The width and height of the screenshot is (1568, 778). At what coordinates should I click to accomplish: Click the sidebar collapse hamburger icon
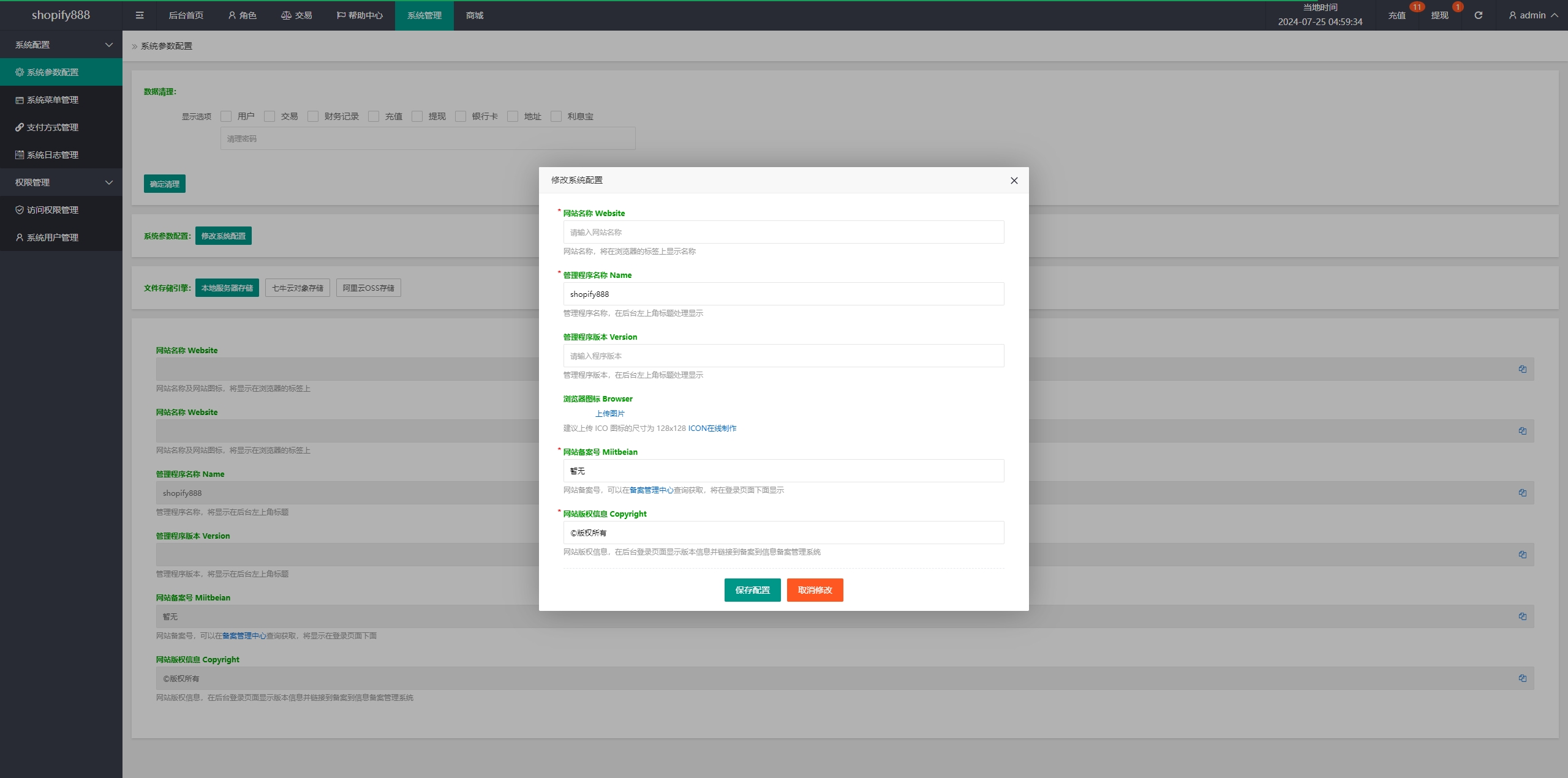(140, 15)
